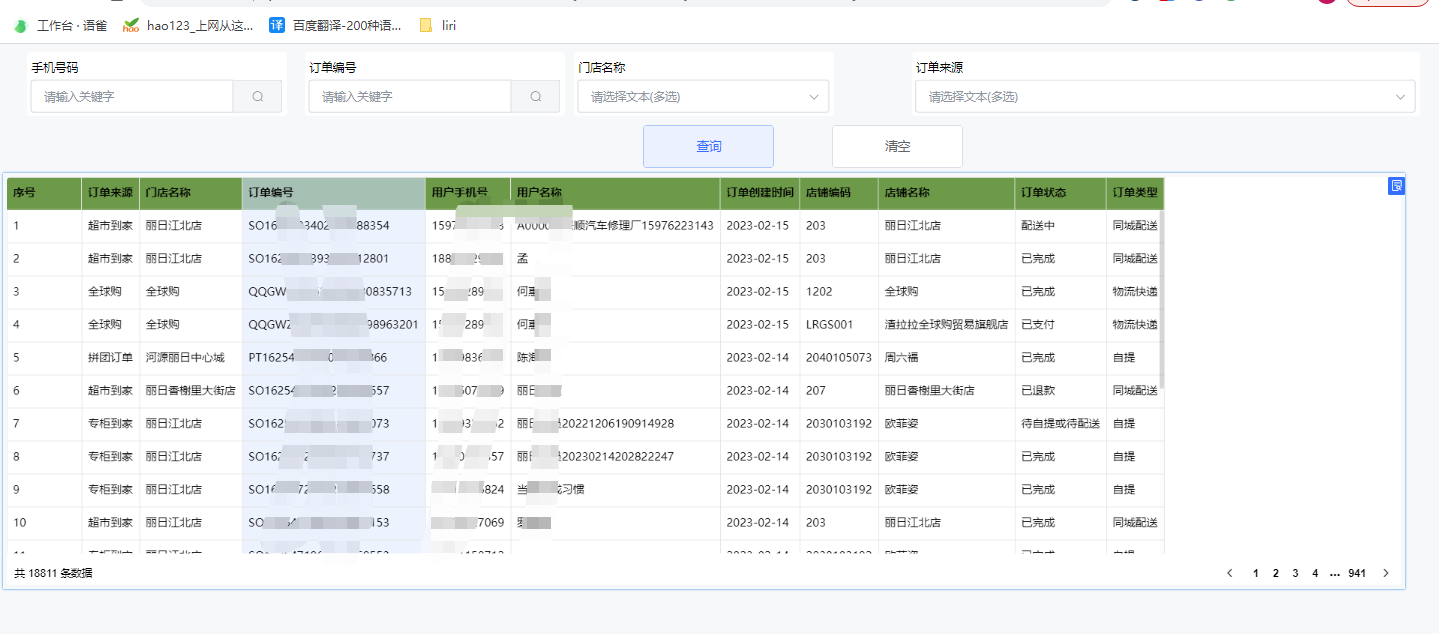
Task: Open the 百度翻译 bookmark
Action: [336, 26]
